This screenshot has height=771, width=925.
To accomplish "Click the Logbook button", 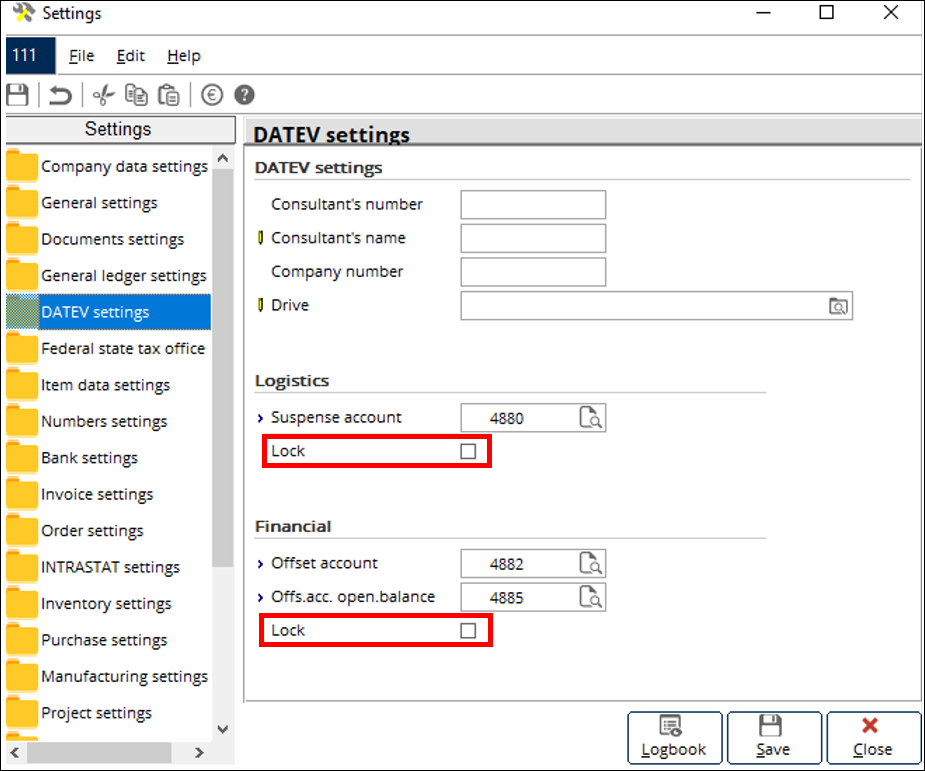I will click(x=674, y=737).
